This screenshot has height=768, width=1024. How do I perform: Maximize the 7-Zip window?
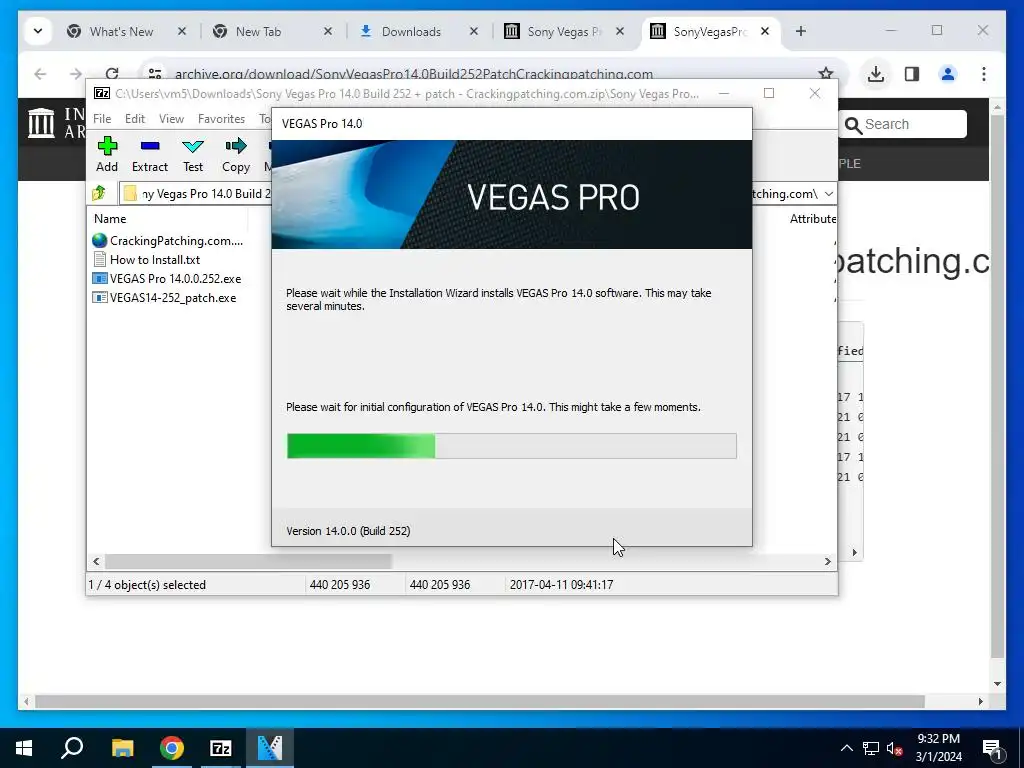(x=769, y=93)
